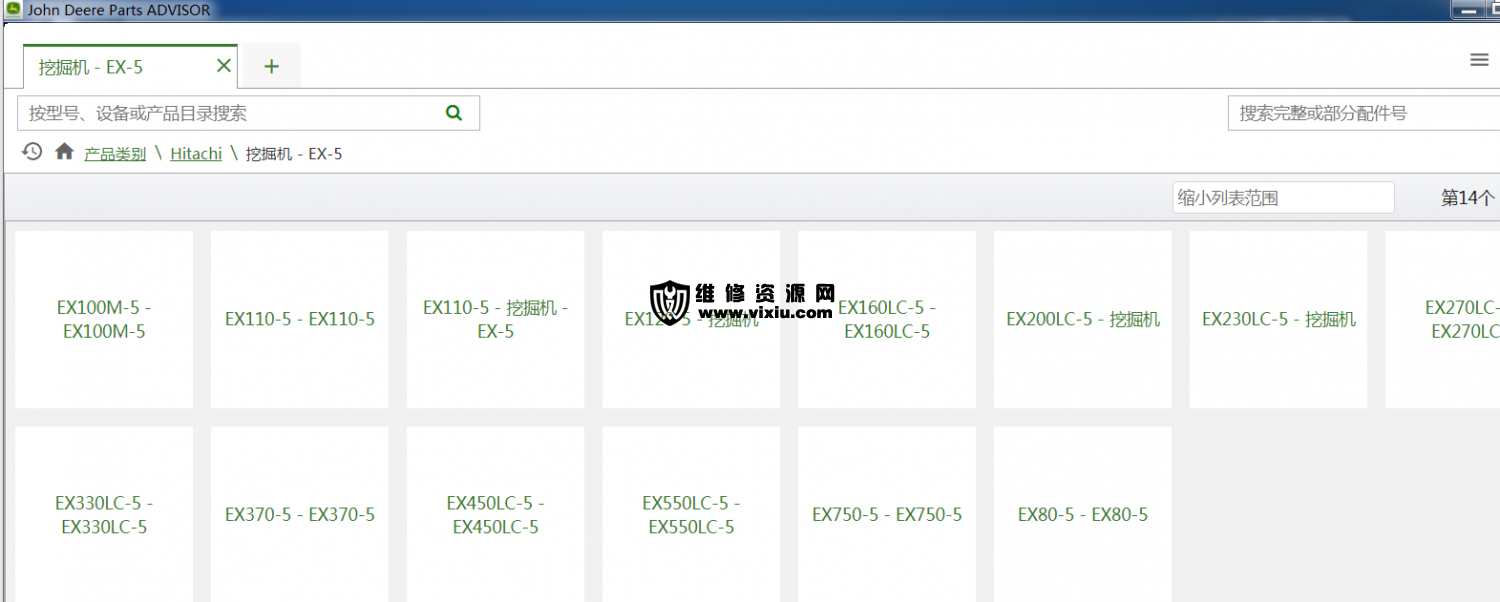Open the EX110-5 - EX110-5 card
Viewport: 1500px width, 602px height.
[300, 320]
